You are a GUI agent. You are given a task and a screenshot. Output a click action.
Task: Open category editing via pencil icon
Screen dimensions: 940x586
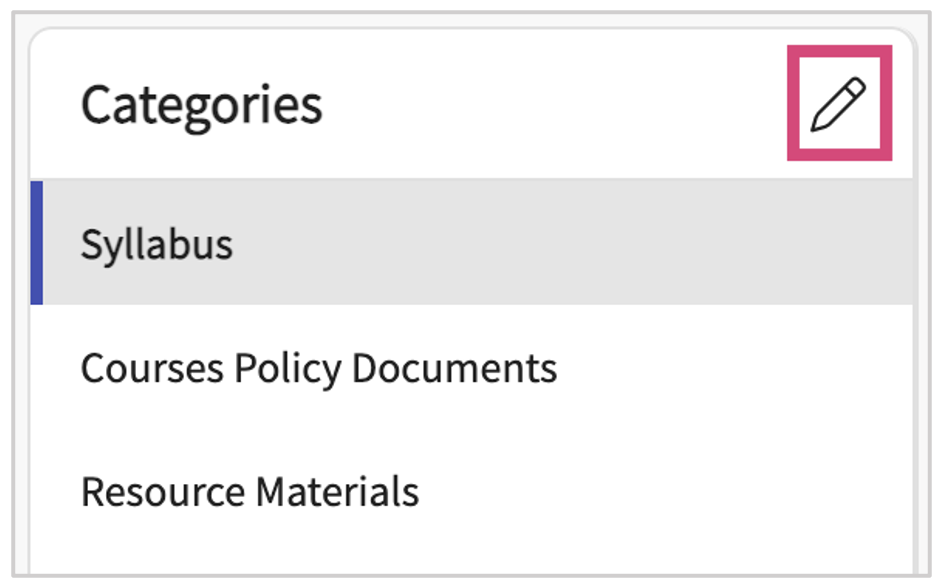click(x=838, y=104)
